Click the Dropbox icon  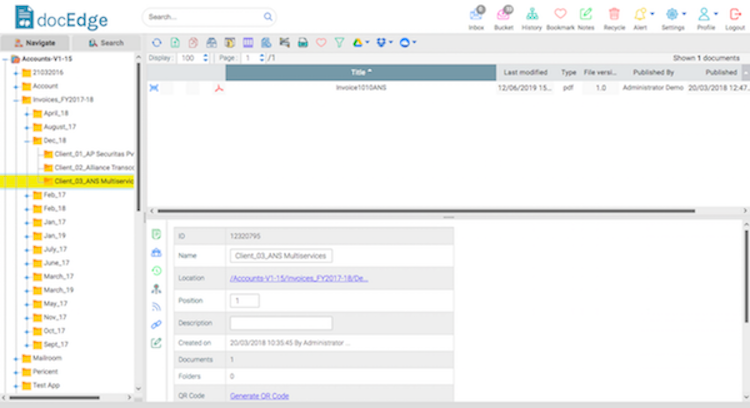point(381,43)
